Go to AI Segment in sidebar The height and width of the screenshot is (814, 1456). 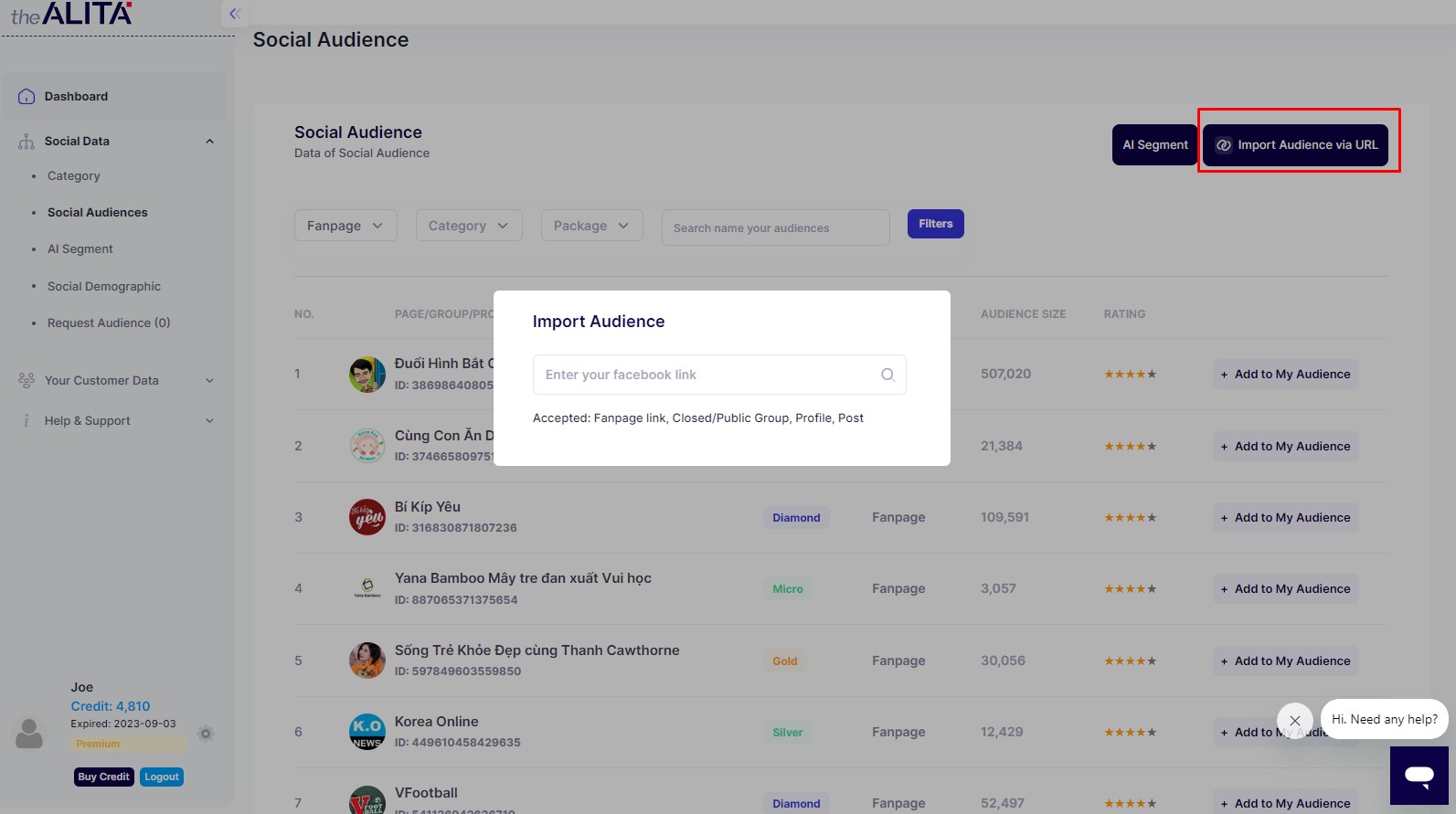80,249
